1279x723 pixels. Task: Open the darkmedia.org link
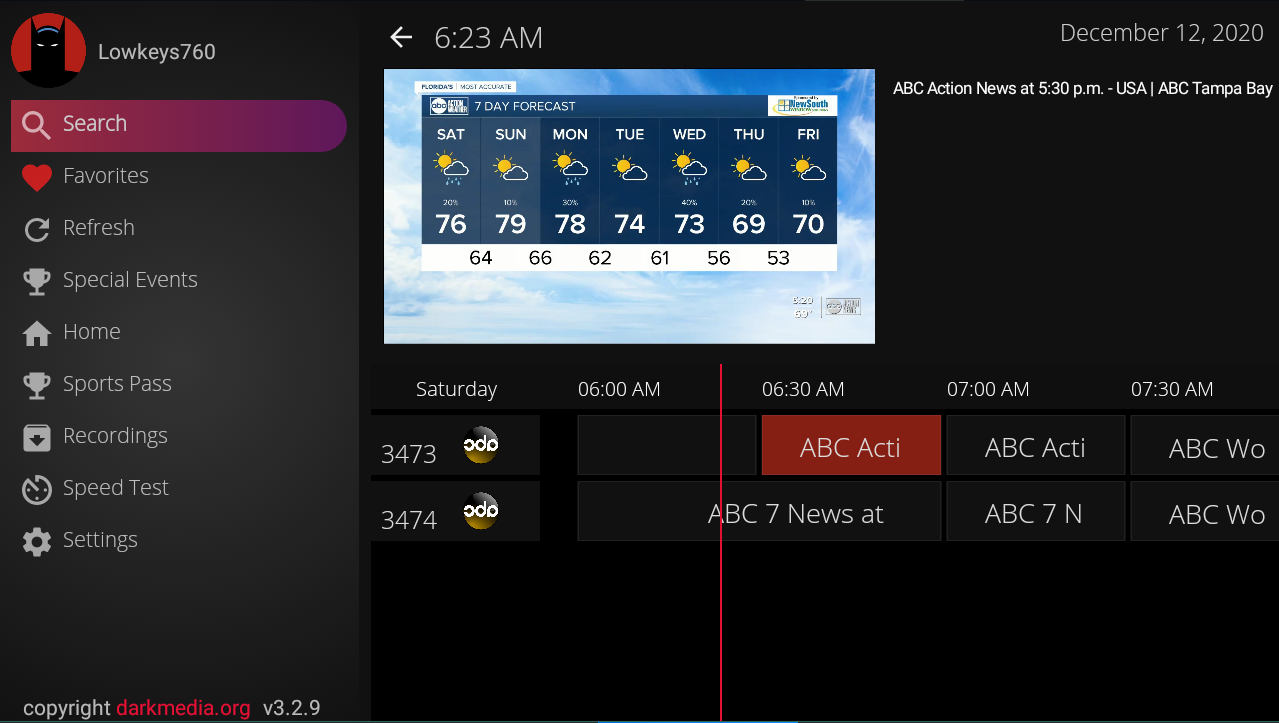(183, 708)
